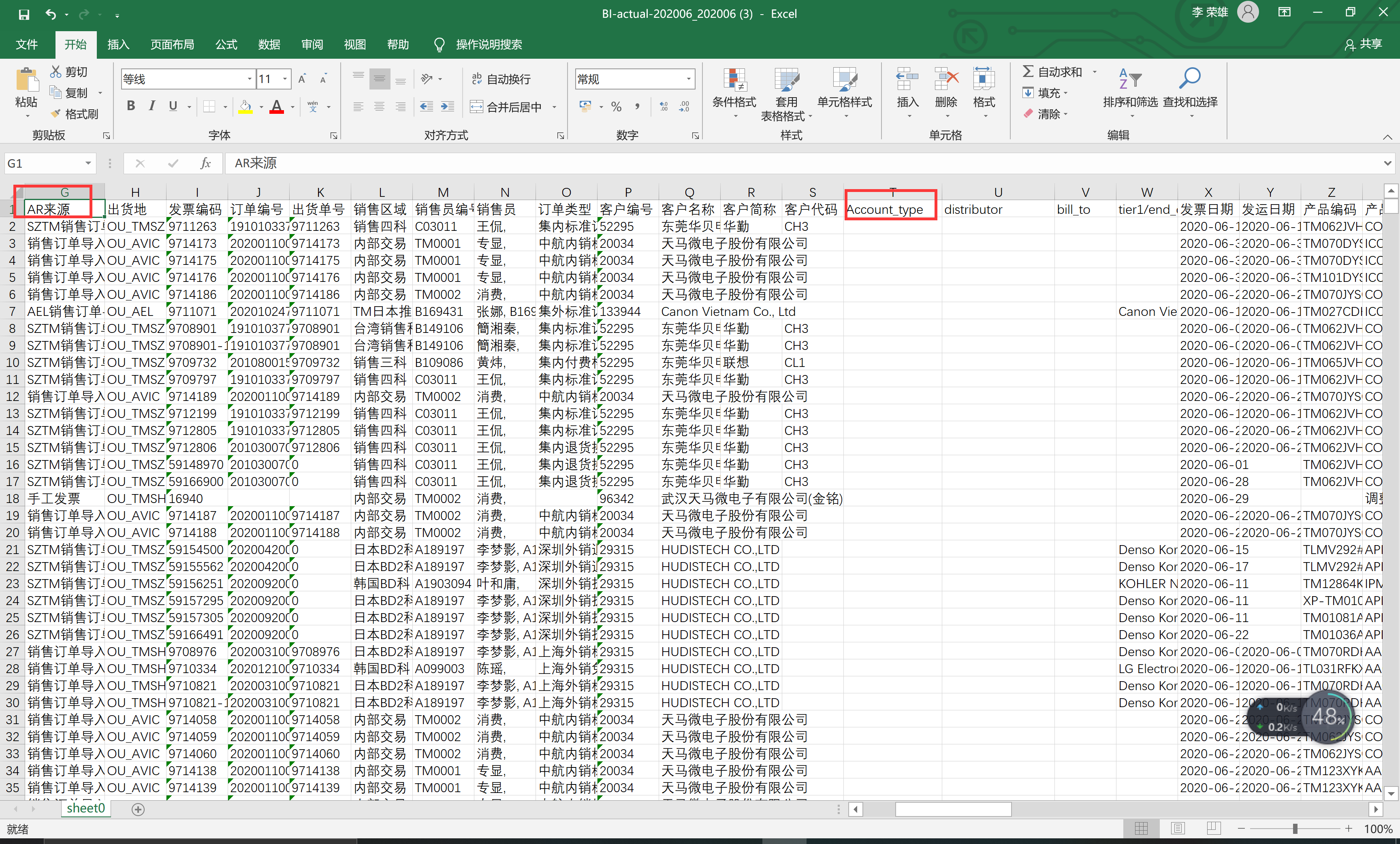Expand Merge and Center dropdown arrow
The height and width of the screenshot is (844, 1400).
click(x=554, y=107)
